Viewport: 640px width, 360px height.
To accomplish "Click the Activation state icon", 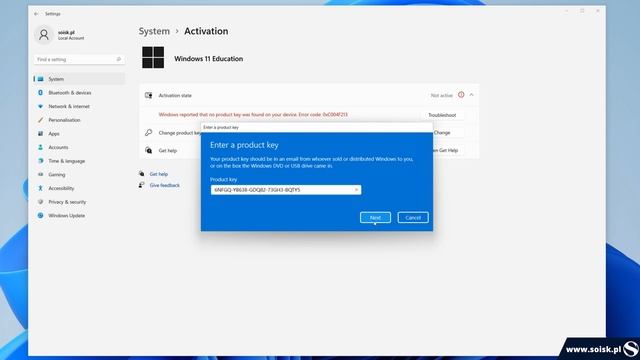I will [149, 95].
